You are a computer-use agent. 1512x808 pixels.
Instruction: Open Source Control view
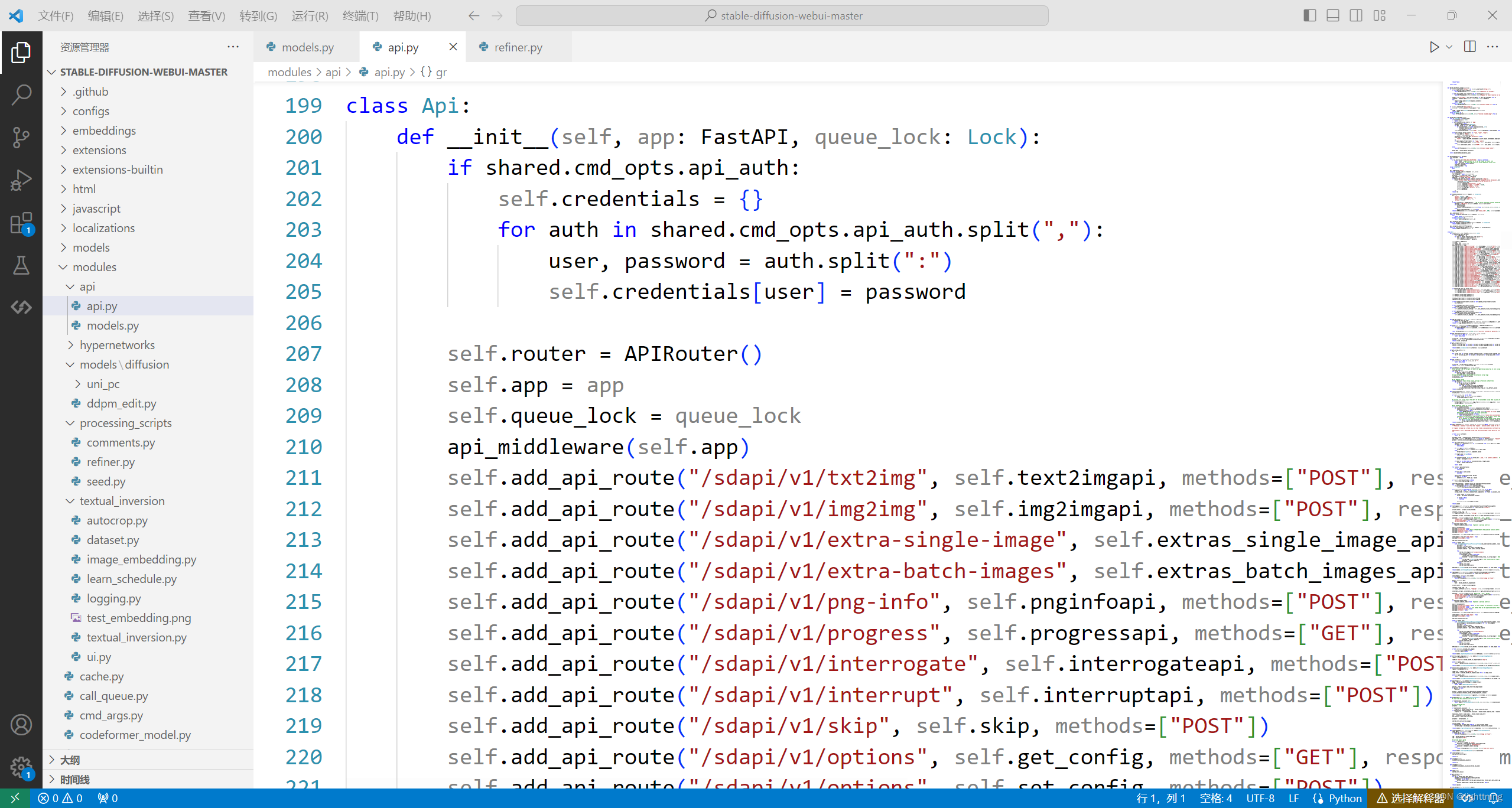point(21,137)
